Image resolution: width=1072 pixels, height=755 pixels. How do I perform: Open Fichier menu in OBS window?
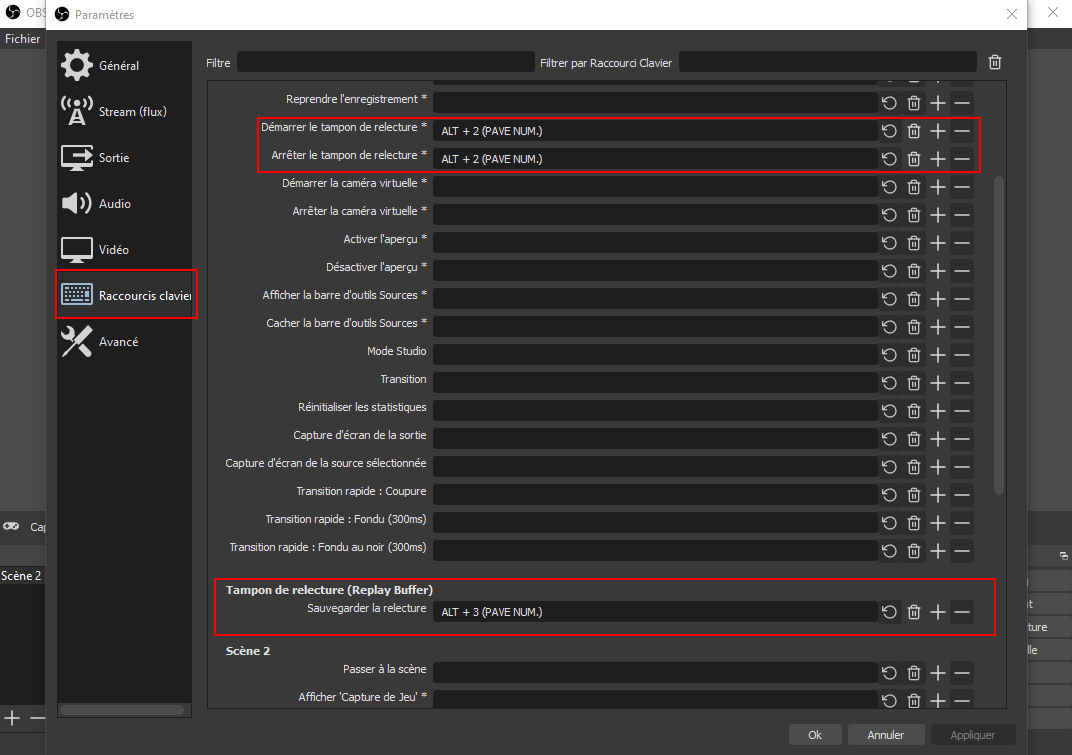pyautogui.click(x=23, y=39)
